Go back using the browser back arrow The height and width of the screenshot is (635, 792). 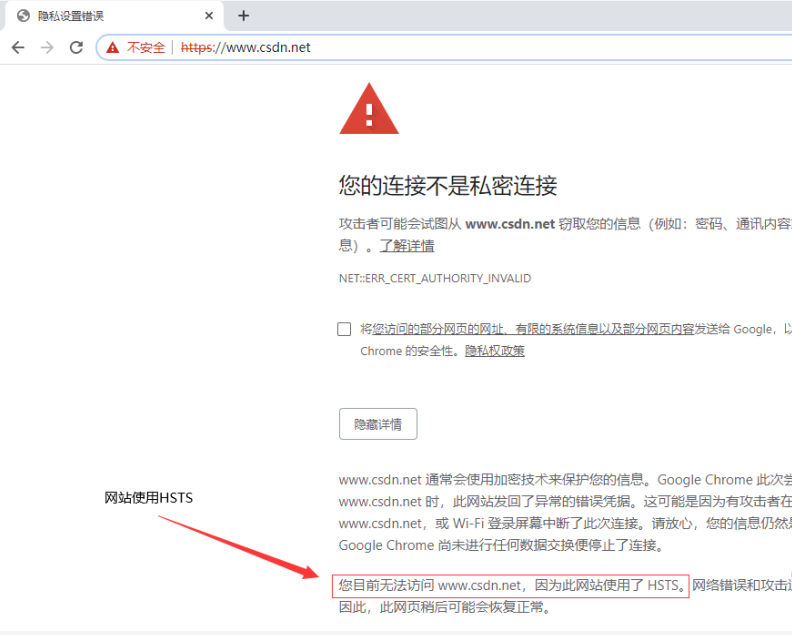[x=18, y=47]
